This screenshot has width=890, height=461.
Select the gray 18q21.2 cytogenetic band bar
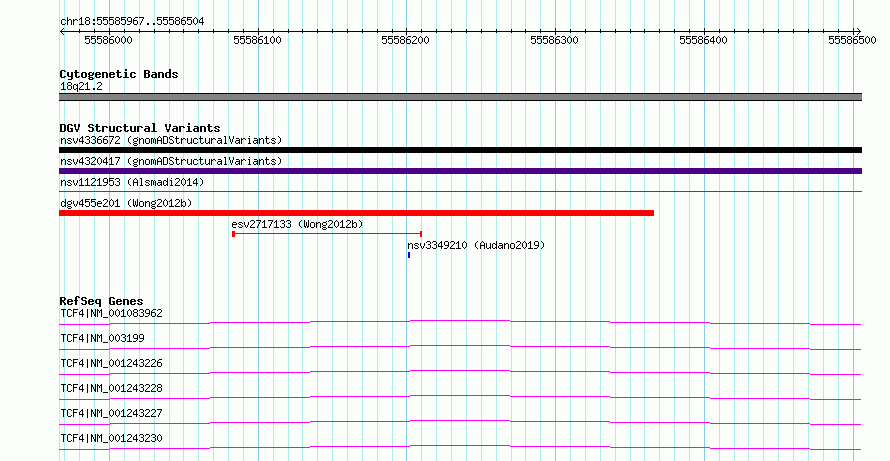(x=460, y=97)
